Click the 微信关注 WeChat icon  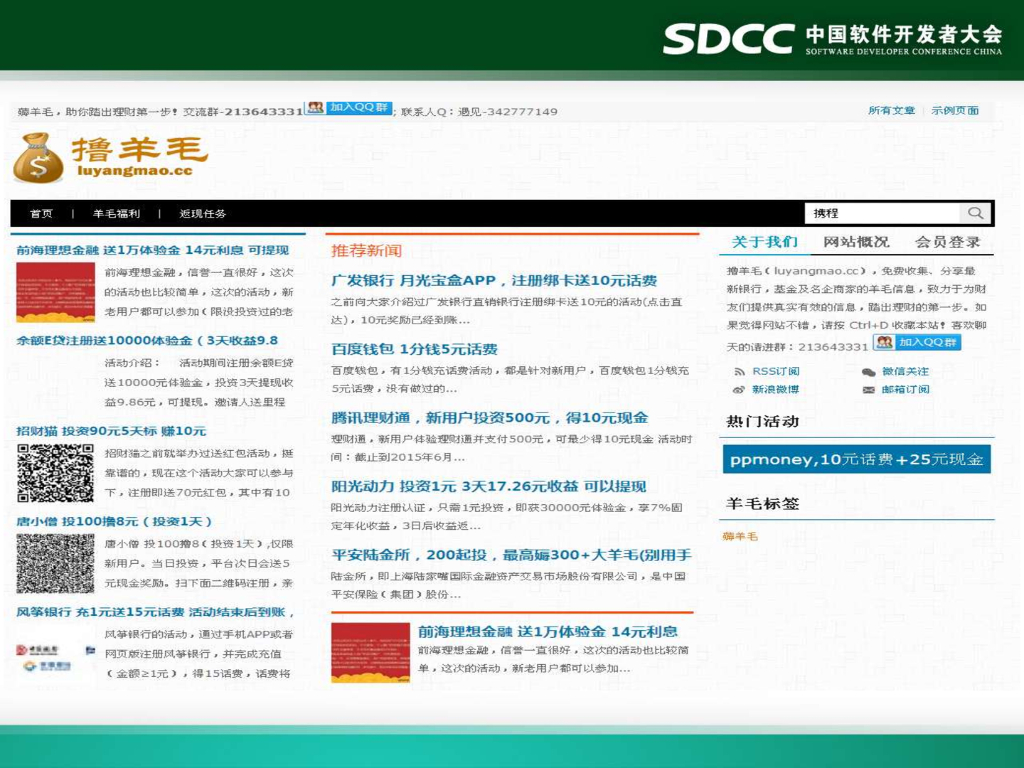tap(868, 372)
